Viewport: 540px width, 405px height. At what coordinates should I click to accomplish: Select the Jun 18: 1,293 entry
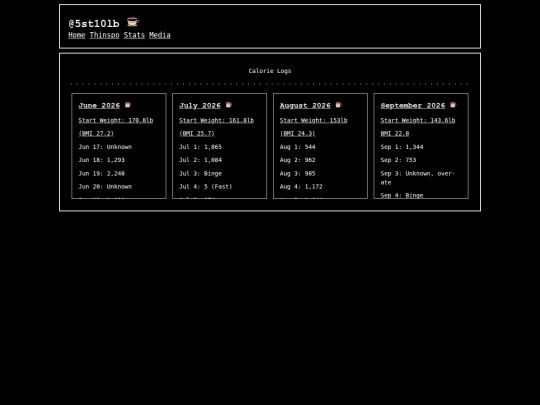click(x=102, y=160)
